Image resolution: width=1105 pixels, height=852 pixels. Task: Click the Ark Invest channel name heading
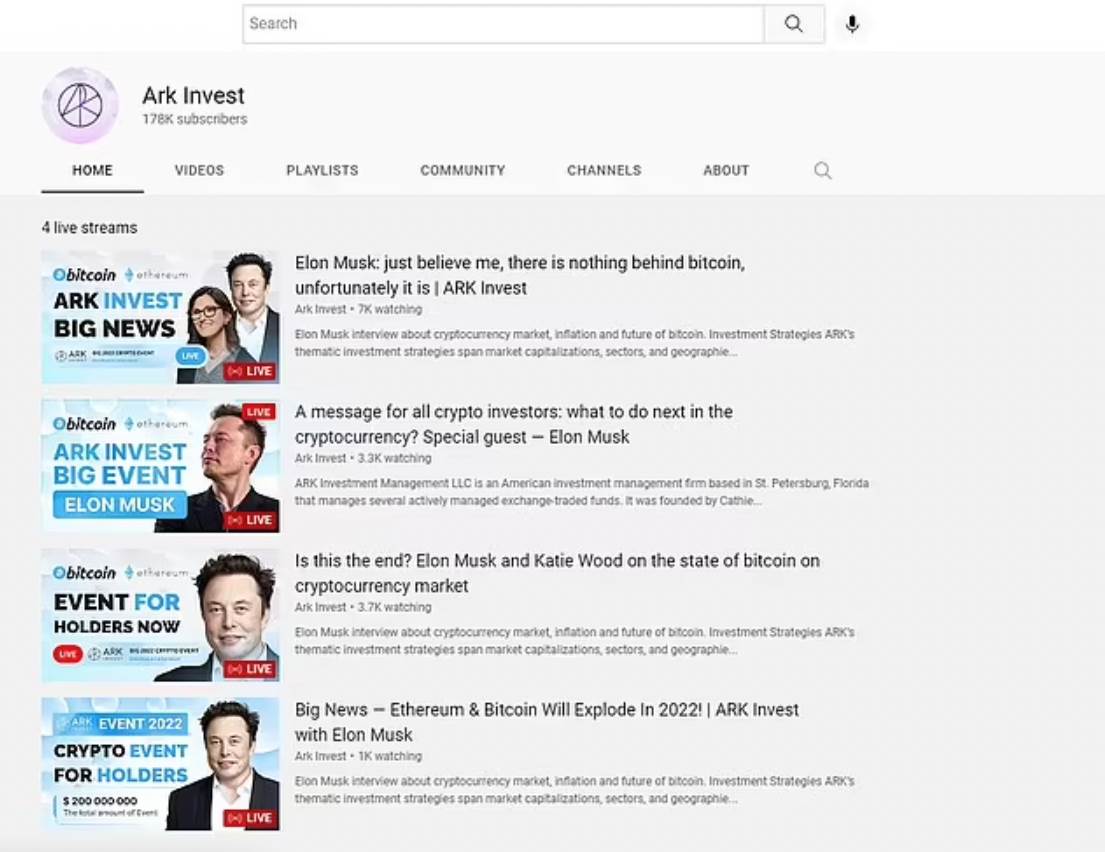point(192,95)
